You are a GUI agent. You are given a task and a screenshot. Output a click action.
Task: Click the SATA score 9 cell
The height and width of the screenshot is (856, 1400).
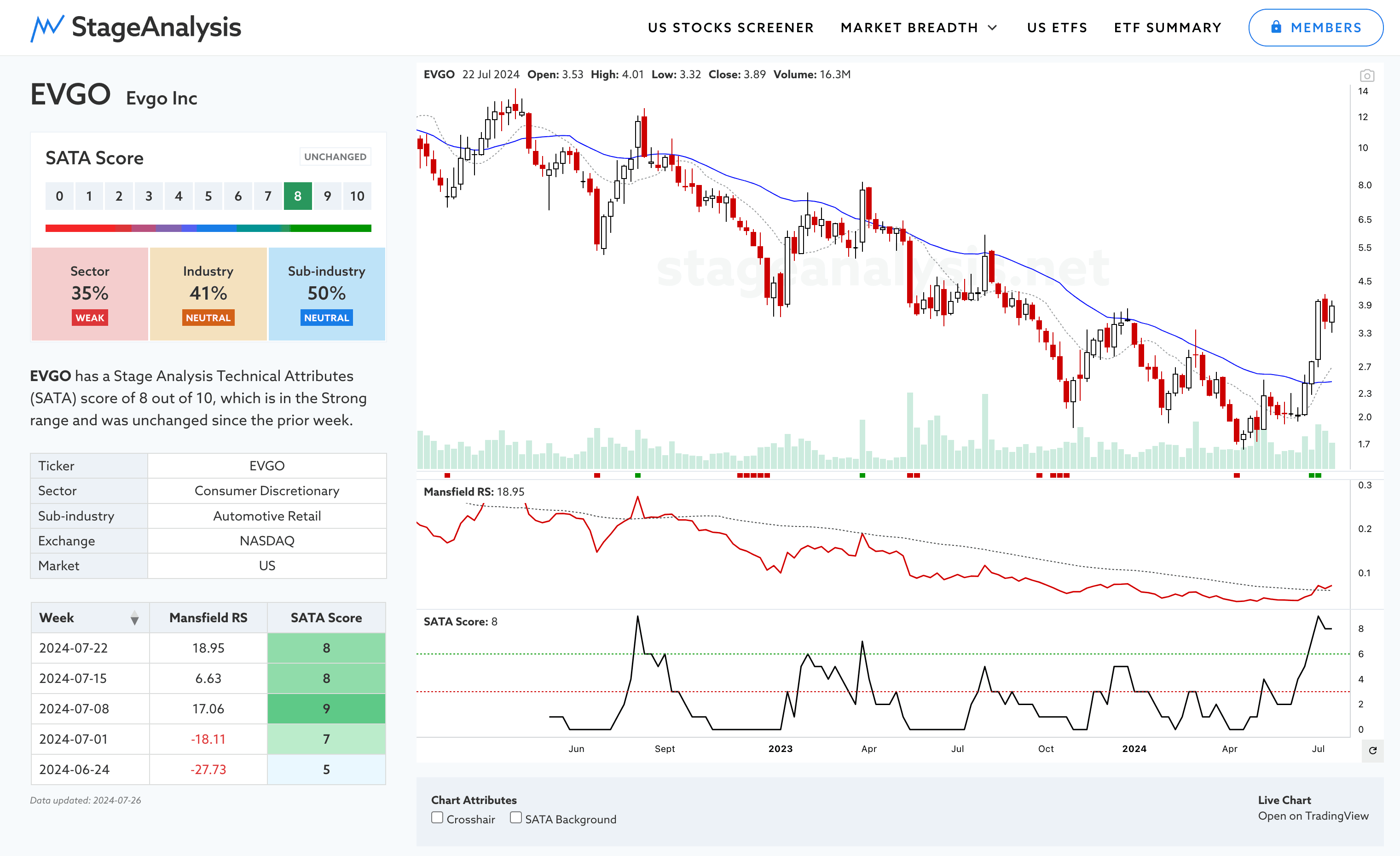326,709
